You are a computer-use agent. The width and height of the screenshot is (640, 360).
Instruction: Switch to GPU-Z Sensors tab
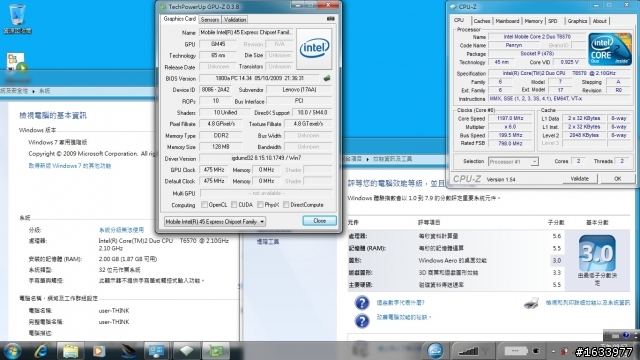(210, 19)
